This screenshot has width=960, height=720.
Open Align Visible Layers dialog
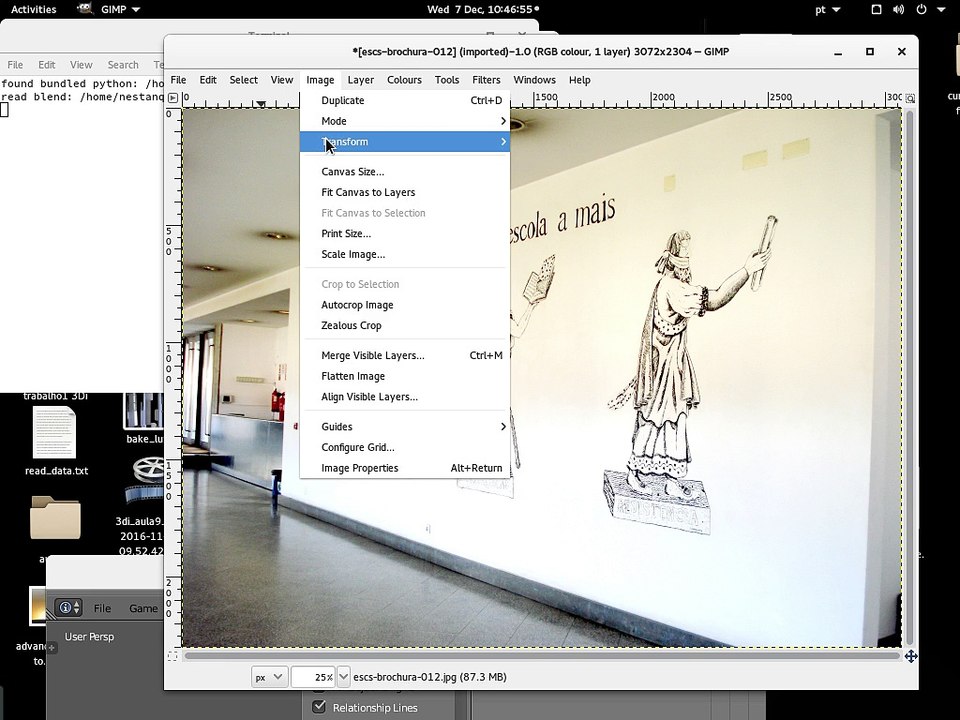[x=405, y=397]
